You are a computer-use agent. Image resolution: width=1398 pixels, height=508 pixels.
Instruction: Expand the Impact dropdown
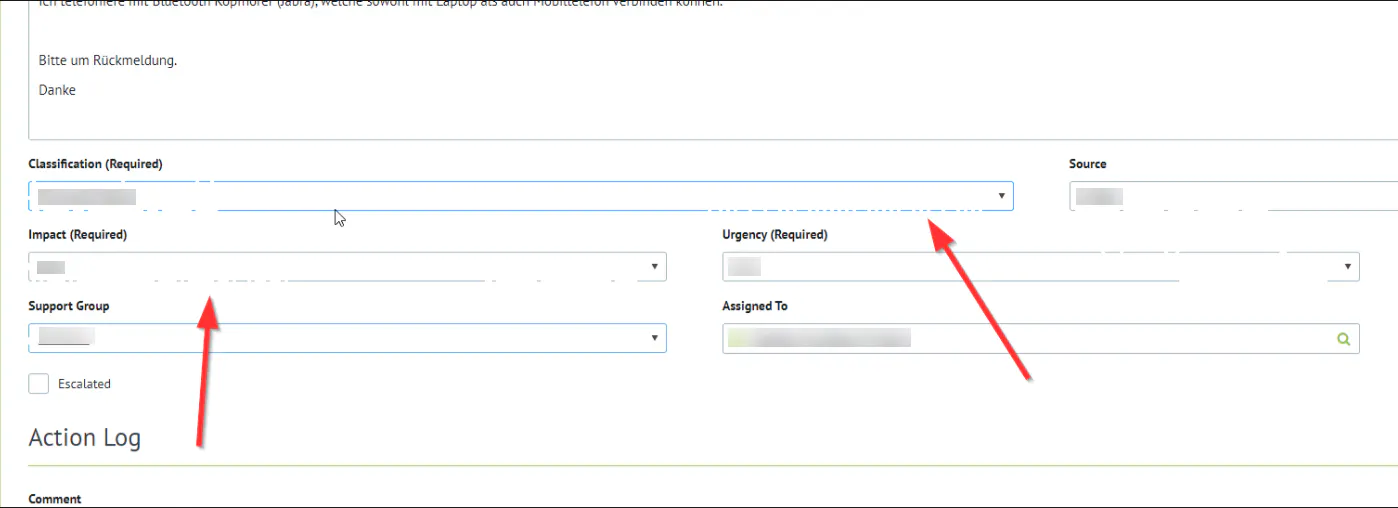347,267
